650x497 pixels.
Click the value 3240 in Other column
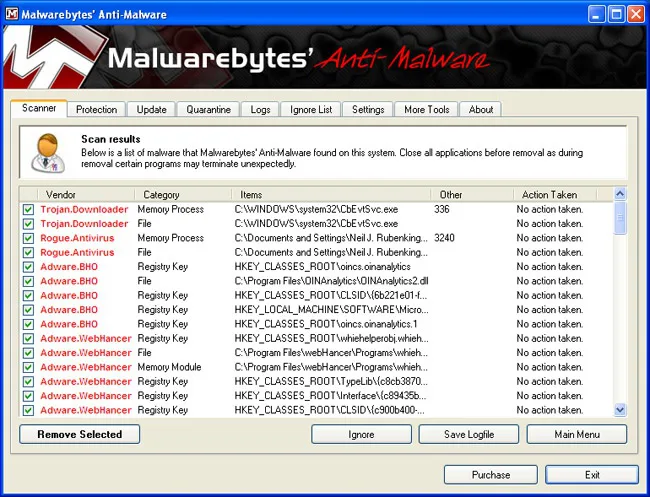[x=444, y=238]
